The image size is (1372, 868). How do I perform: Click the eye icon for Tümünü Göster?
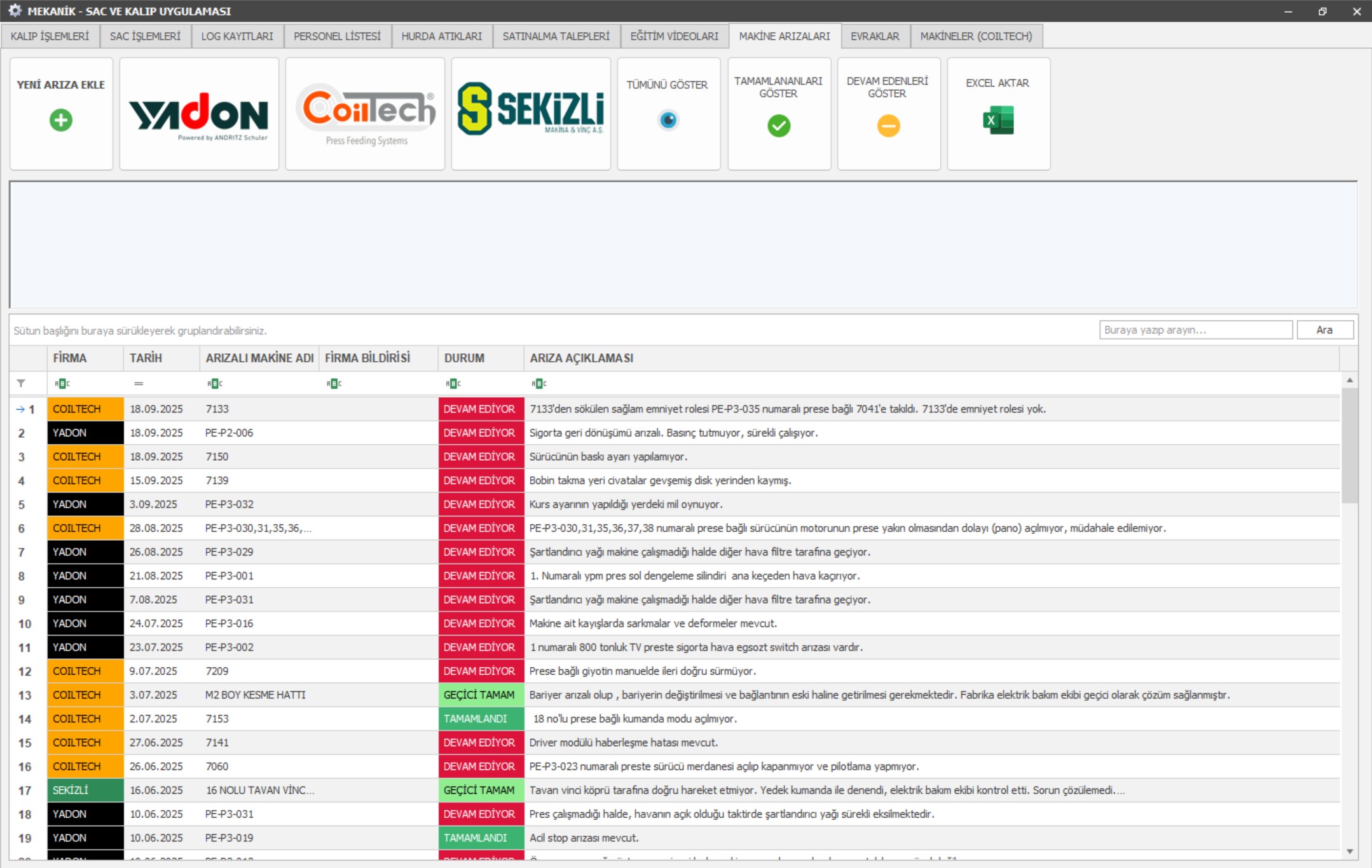668,120
